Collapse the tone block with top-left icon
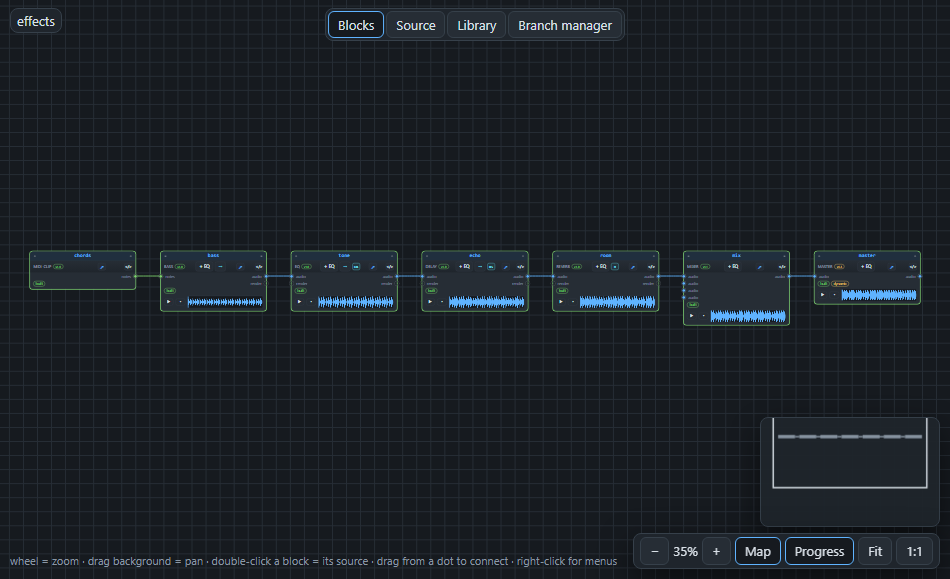 point(296,256)
